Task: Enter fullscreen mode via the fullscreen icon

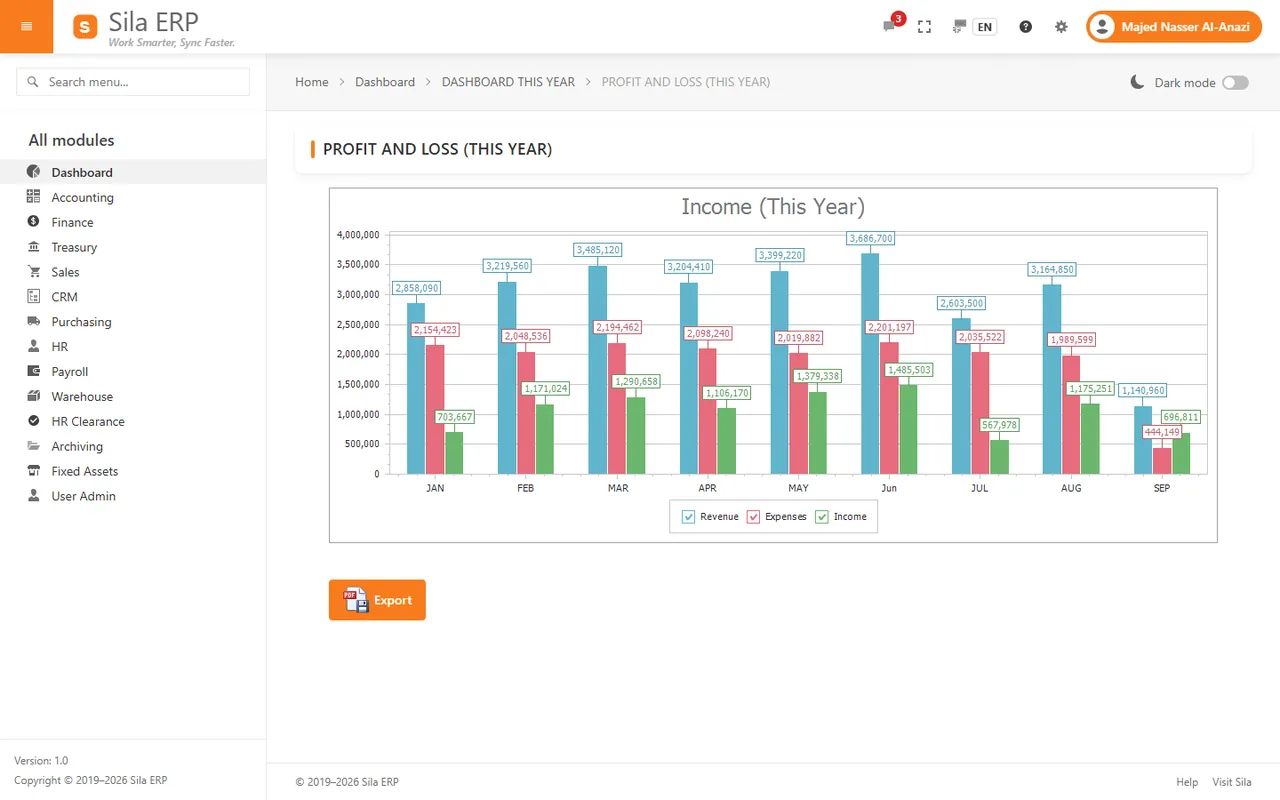Action: click(x=924, y=27)
